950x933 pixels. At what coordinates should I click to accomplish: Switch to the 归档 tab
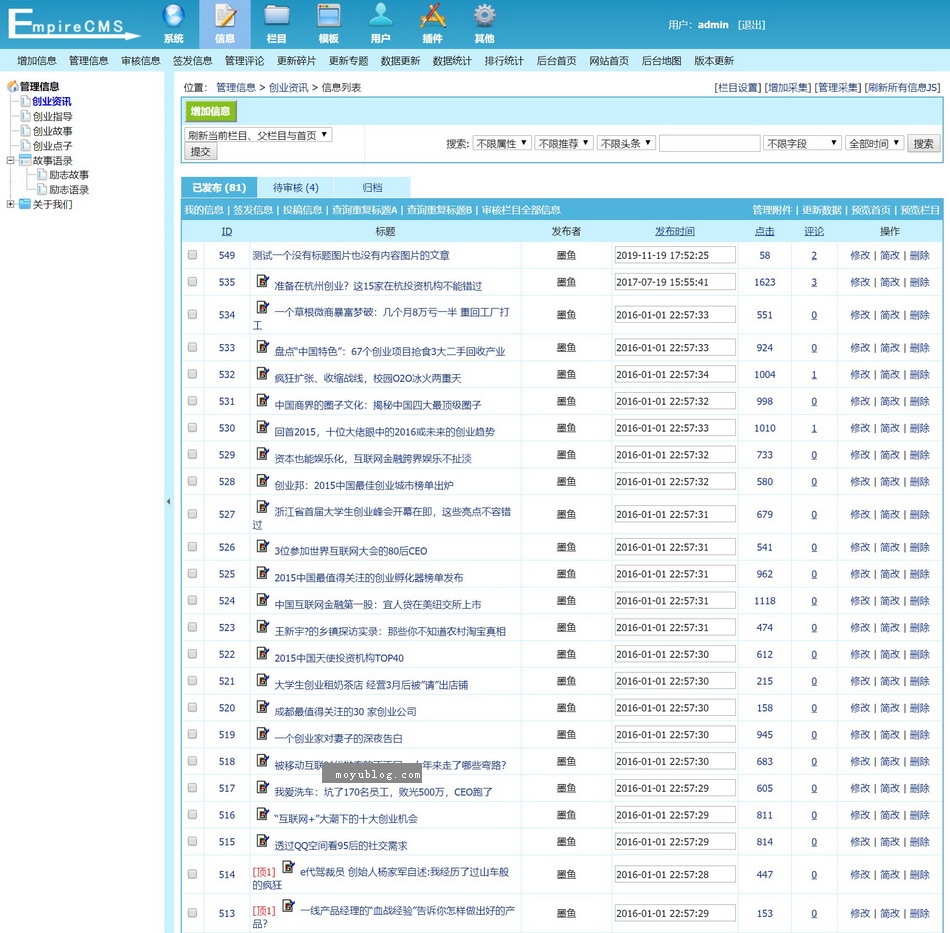(x=372, y=187)
